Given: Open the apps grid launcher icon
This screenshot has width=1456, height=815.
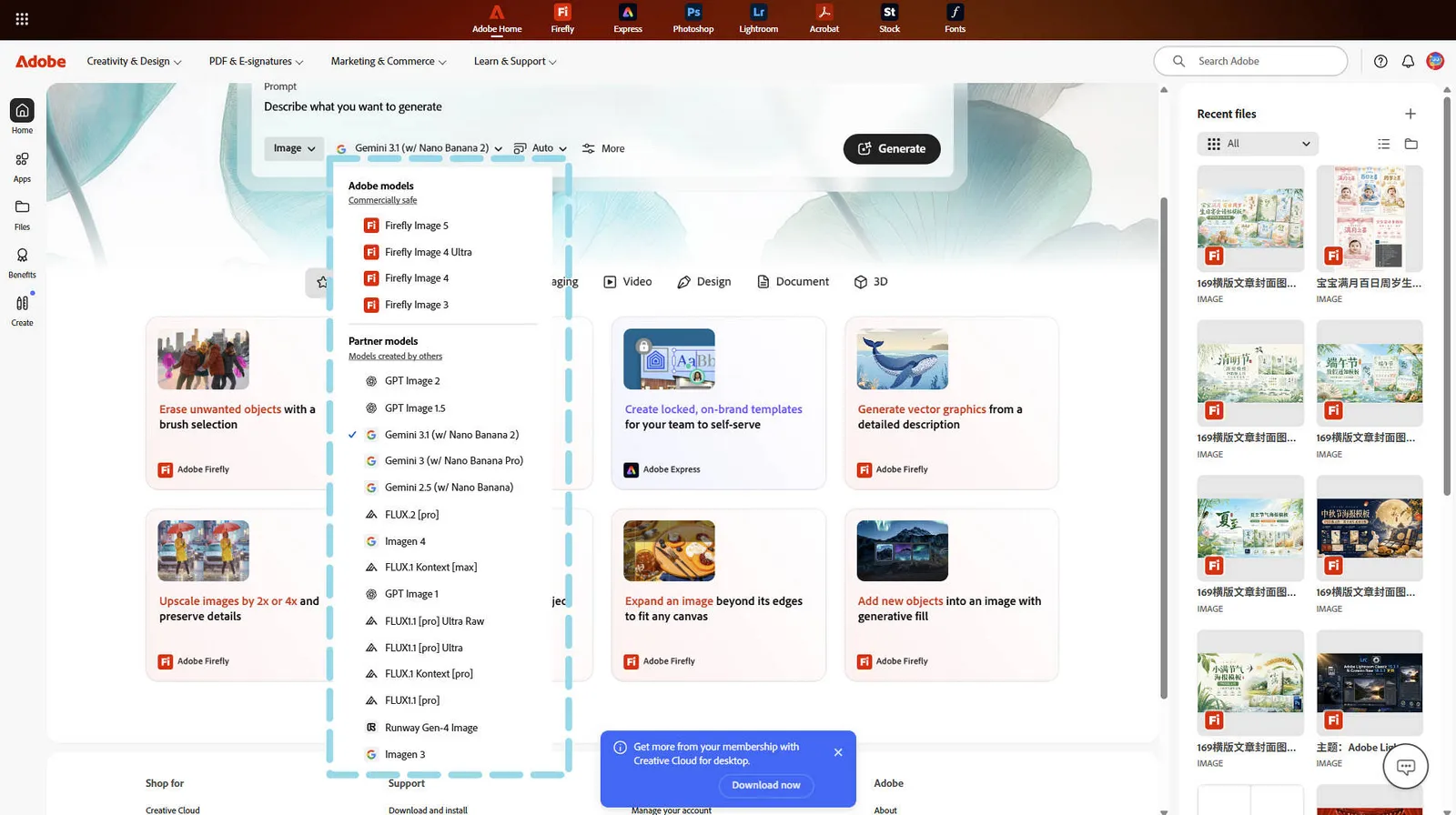Looking at the screenshot, I should (22, 19).
